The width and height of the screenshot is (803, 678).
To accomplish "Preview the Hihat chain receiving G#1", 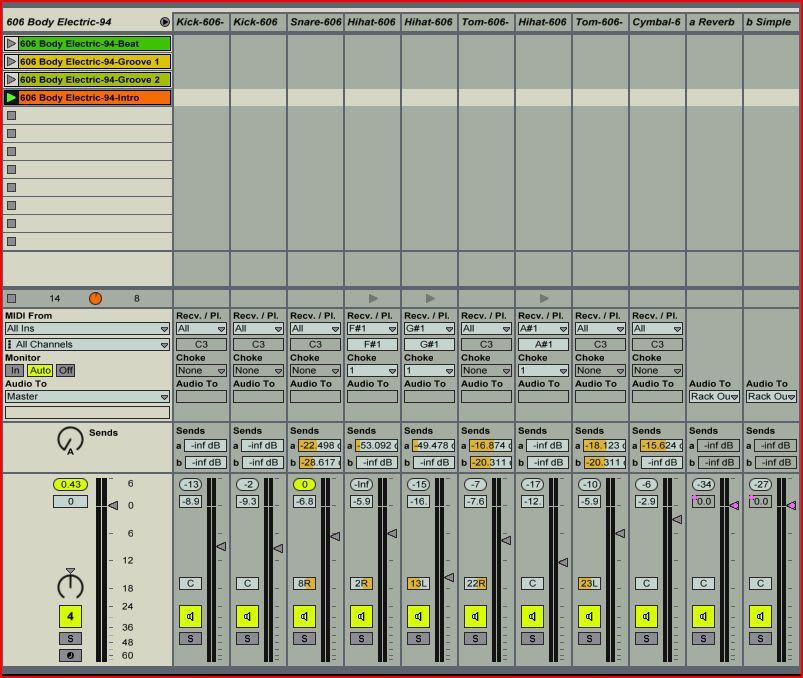I will pos(430,298).
